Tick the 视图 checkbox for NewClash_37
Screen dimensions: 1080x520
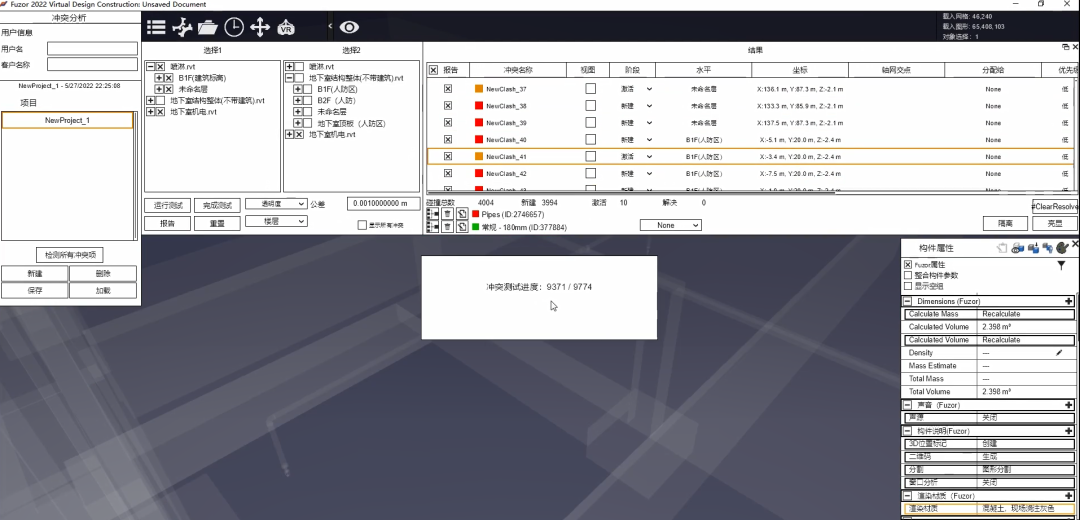(590, 89)
